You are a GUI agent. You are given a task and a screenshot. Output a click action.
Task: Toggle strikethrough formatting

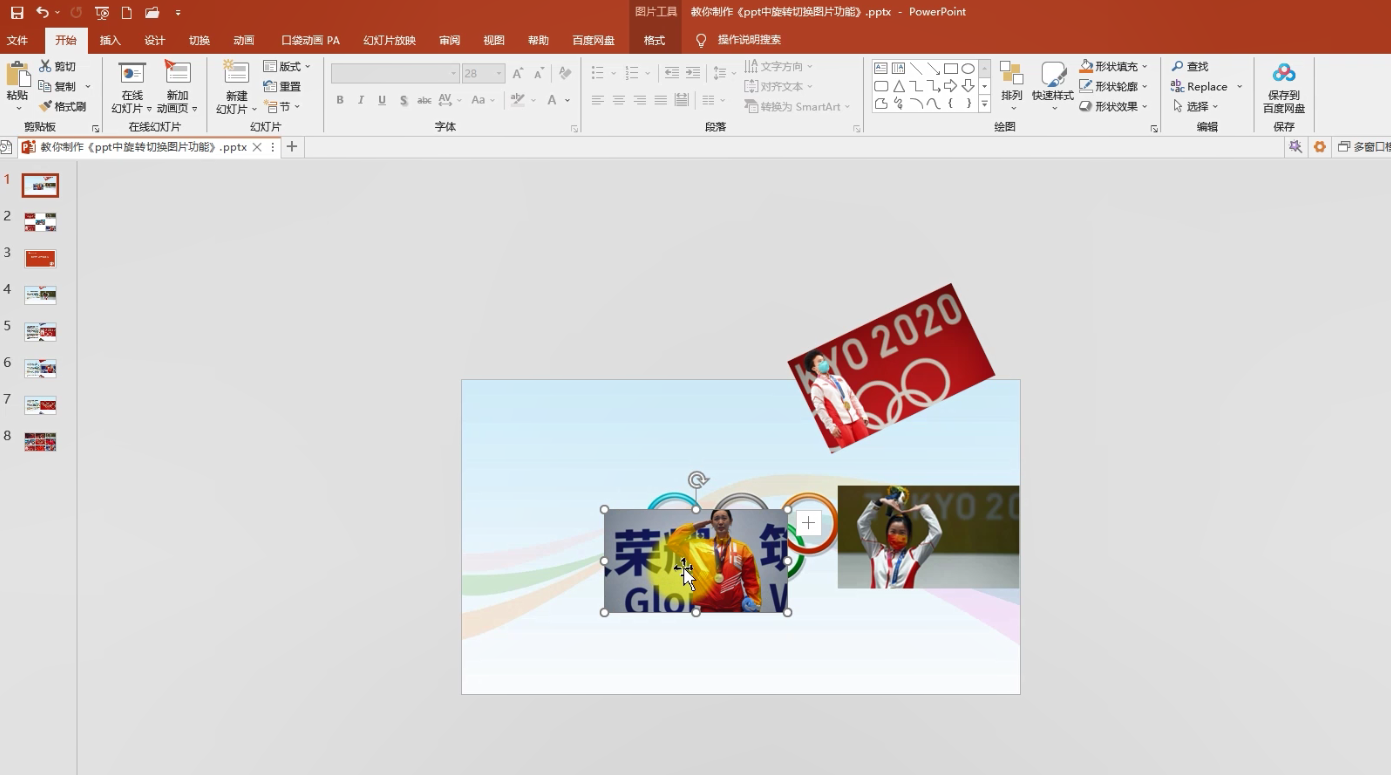pyautogui.click(x=424, y=100)
